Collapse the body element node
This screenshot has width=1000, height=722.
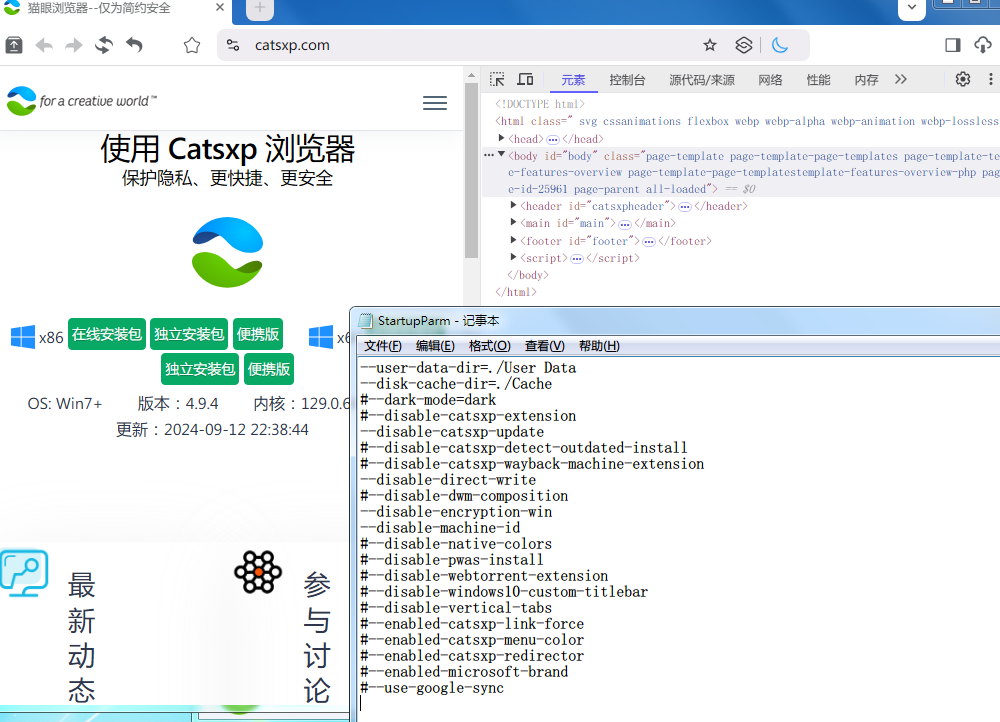[x=501, y=154]
